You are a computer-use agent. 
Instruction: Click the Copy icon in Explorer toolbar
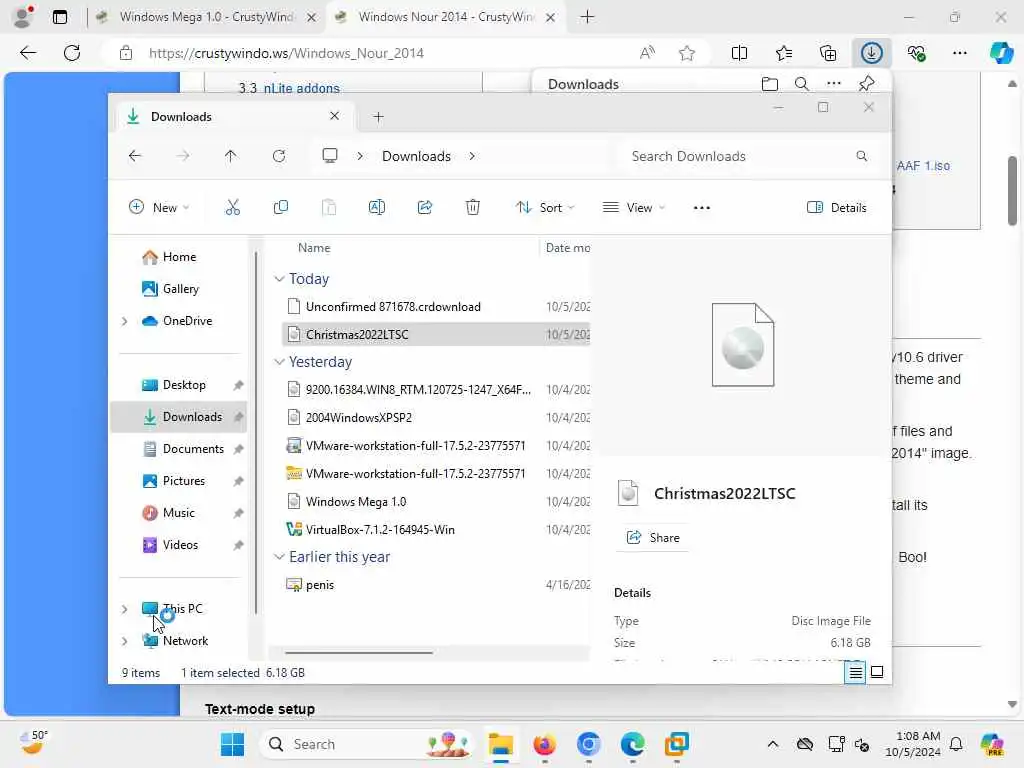point(281,208)
